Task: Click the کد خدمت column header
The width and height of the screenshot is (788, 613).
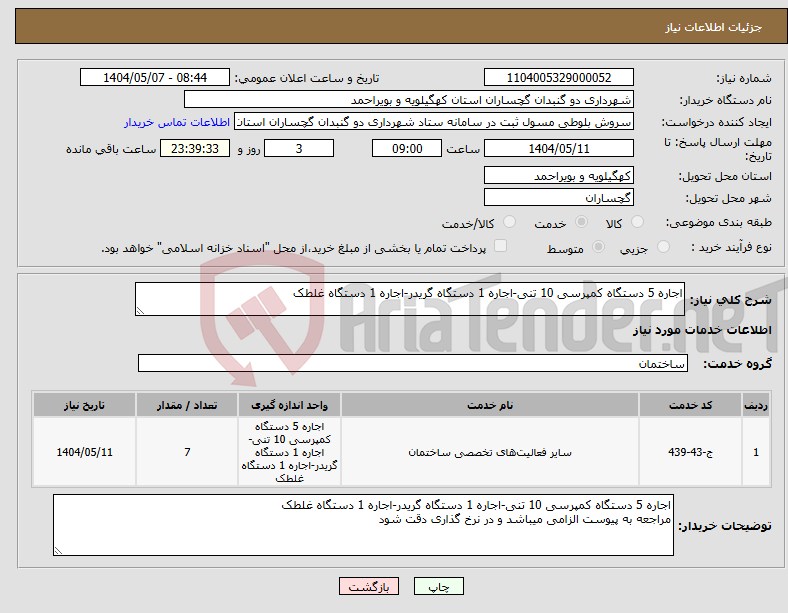Action: (691, 405)
